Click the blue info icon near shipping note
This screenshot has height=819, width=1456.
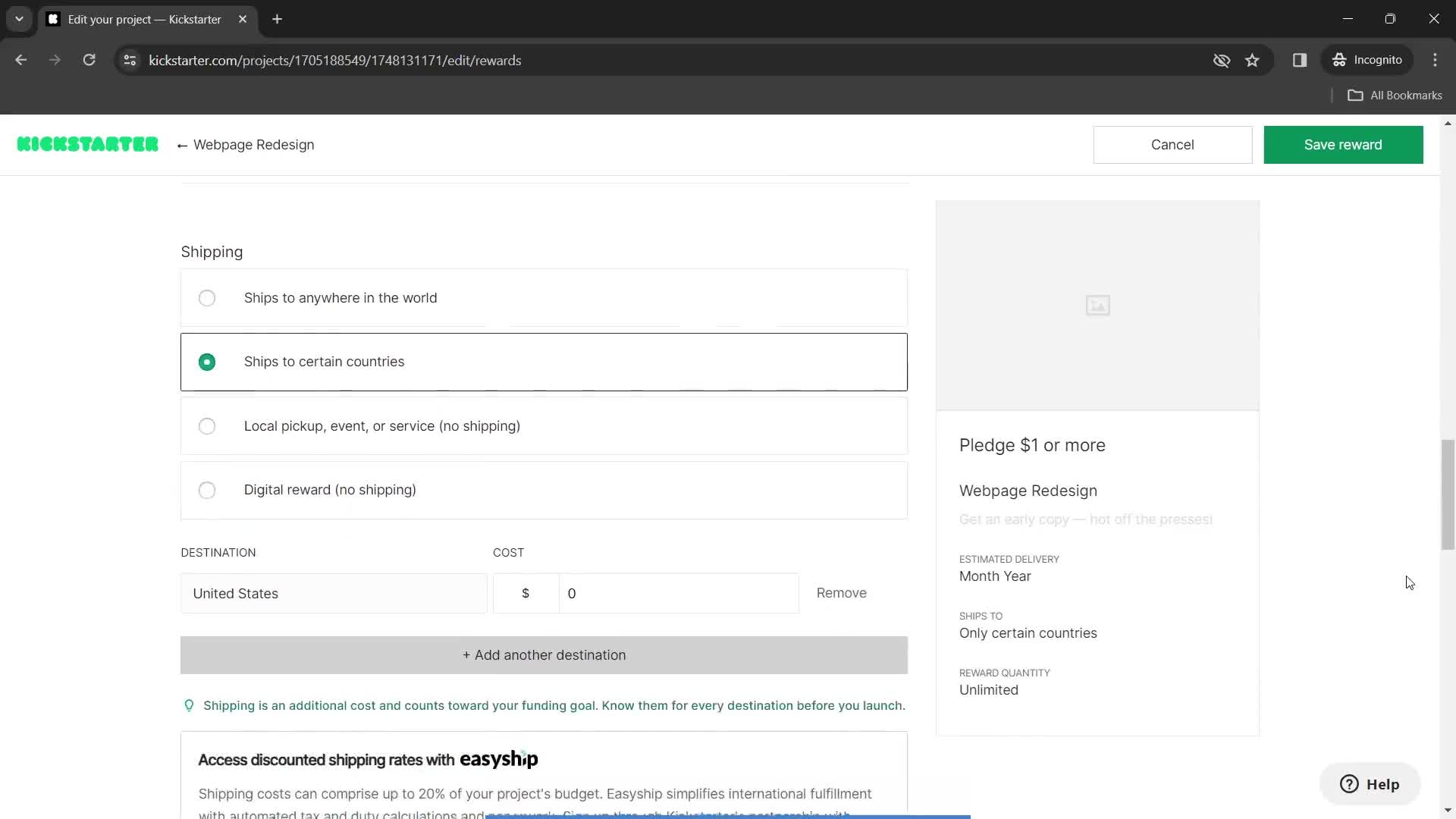click(x=189, y=705)
